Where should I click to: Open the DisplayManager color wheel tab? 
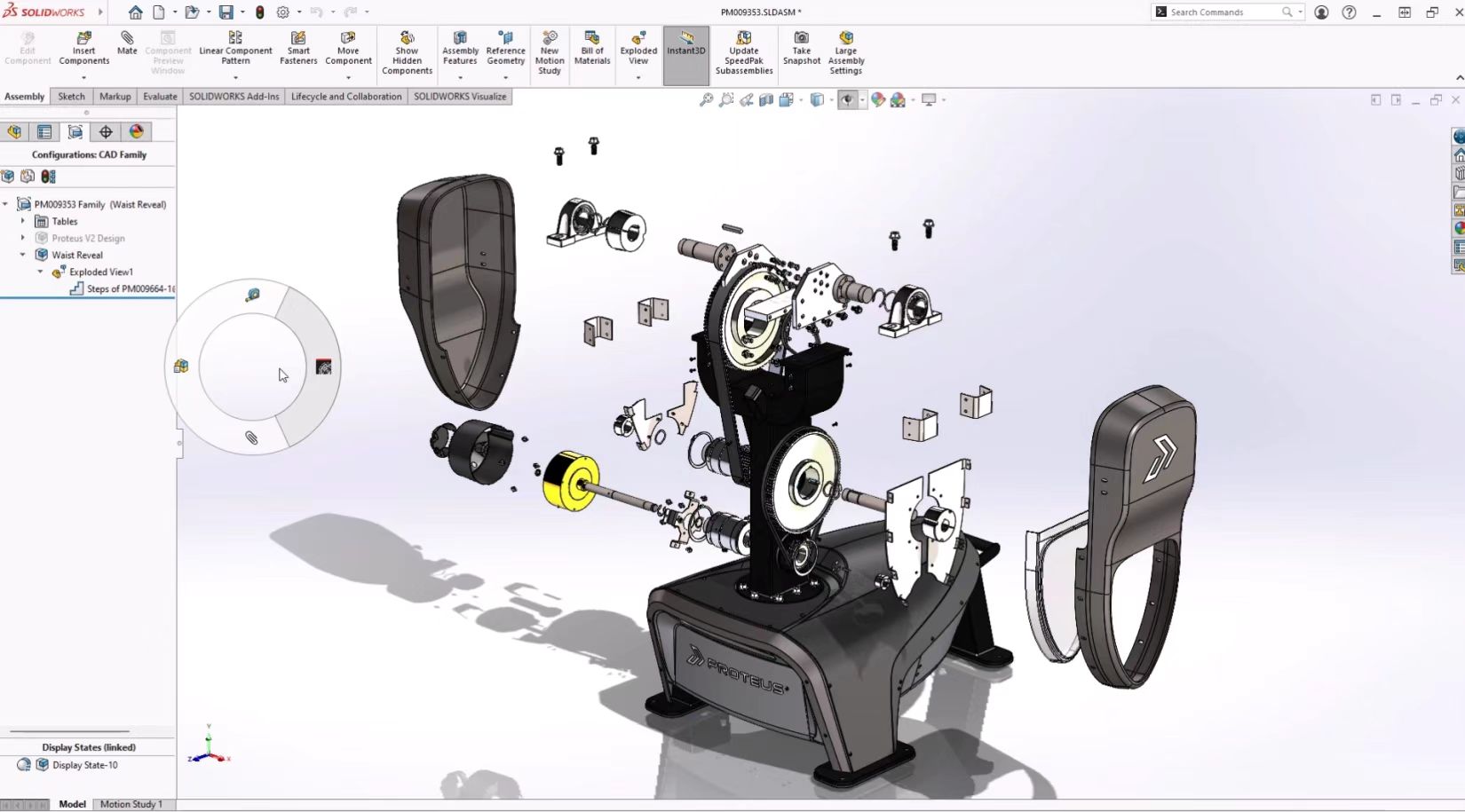pos(136,132)
